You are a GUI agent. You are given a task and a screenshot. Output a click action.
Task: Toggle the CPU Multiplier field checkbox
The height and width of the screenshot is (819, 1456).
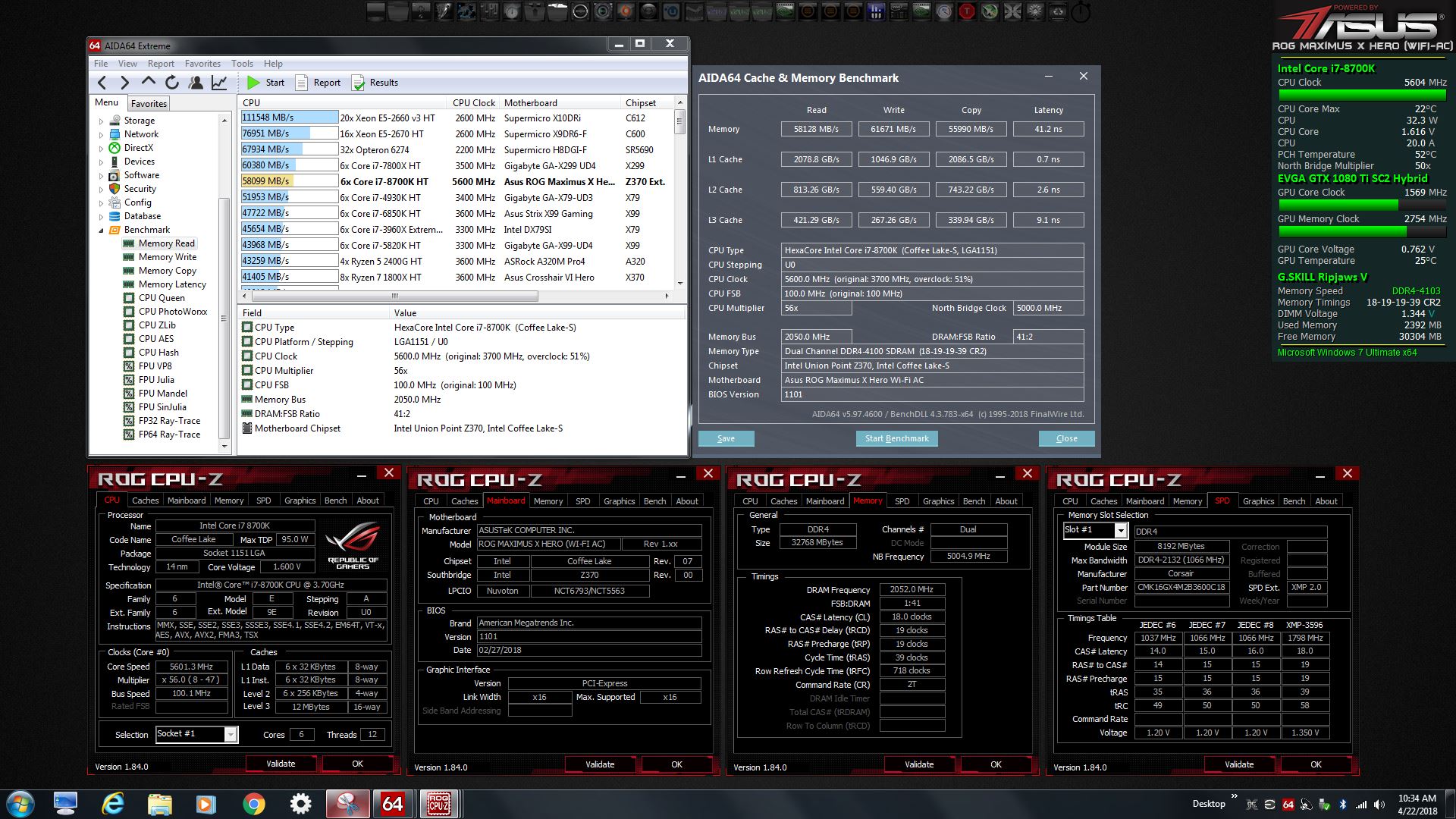coord(247,371)
